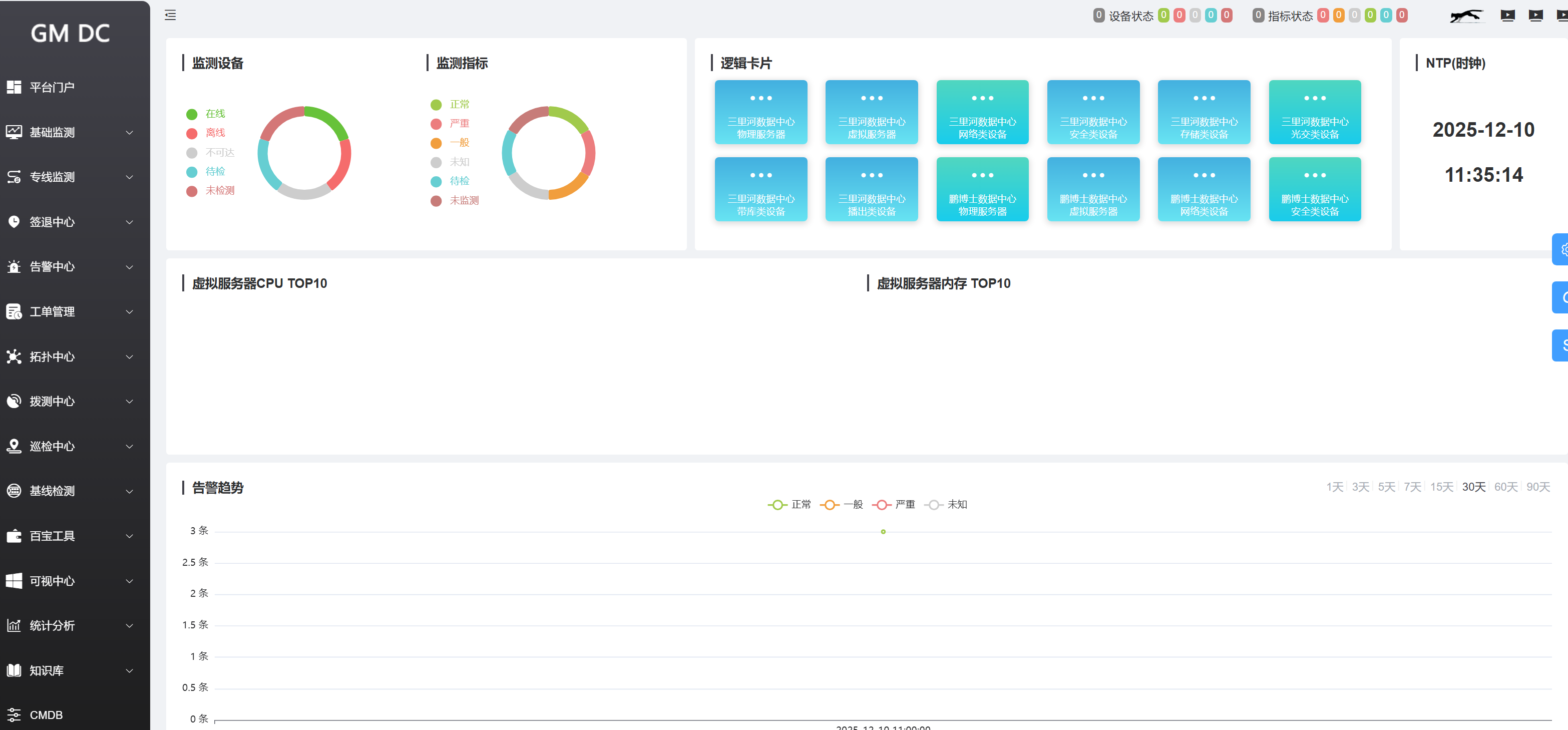The width and height of the screenshot is (1568, 730).
Task: Open 鹏博士数据中心 安全类设备 card
Action: click(1314, 189)
